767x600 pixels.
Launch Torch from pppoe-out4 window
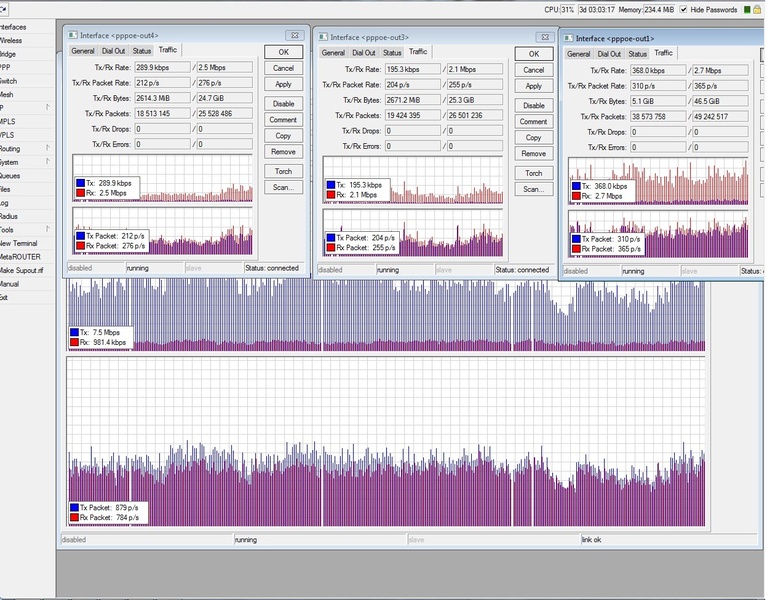tap(284, 171)
